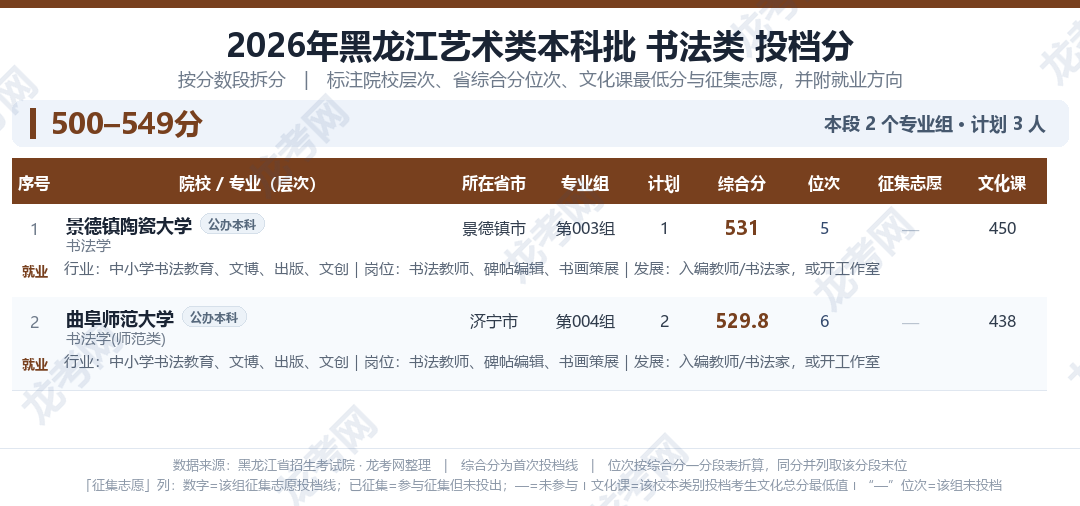
Task: Click the city cell 济宁市
Action: 494,321
